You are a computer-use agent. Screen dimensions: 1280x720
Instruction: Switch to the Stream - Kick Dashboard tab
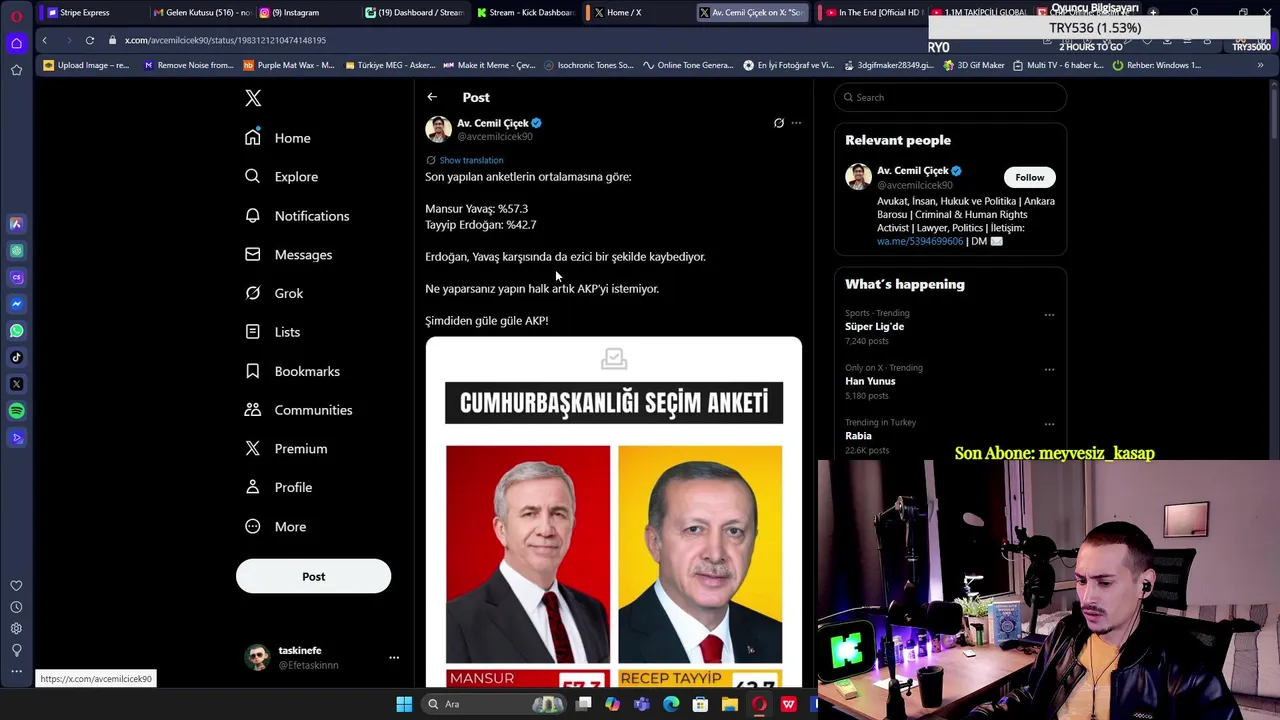(x=525, y=12)
